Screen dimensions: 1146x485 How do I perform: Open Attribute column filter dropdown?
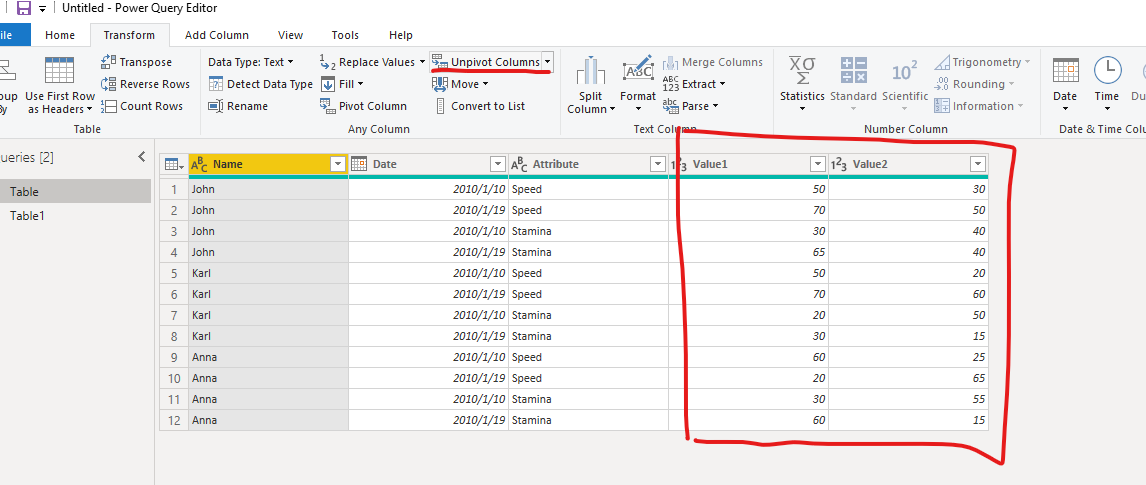[x=657, y=164]
